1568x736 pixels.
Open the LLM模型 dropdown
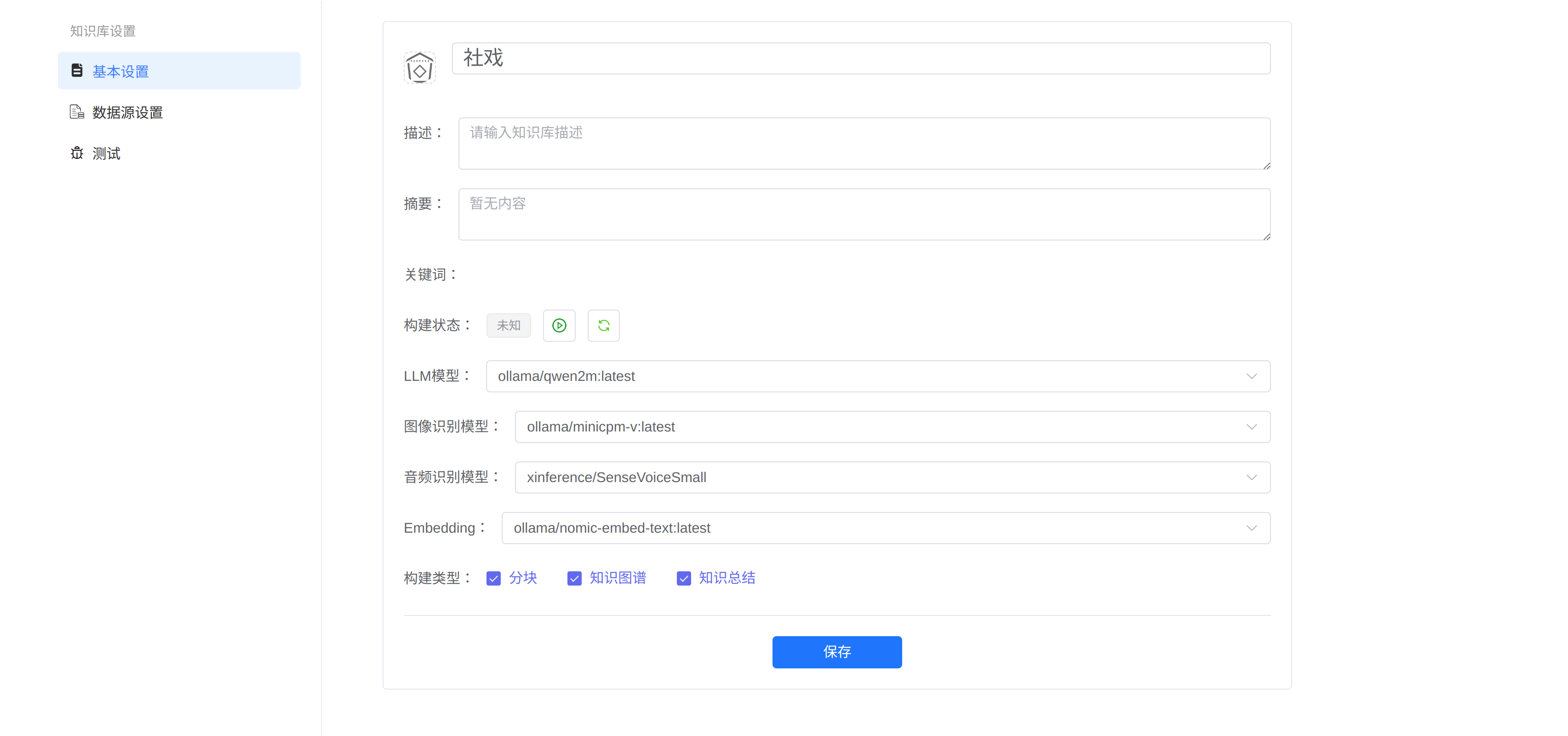[877, 376]
